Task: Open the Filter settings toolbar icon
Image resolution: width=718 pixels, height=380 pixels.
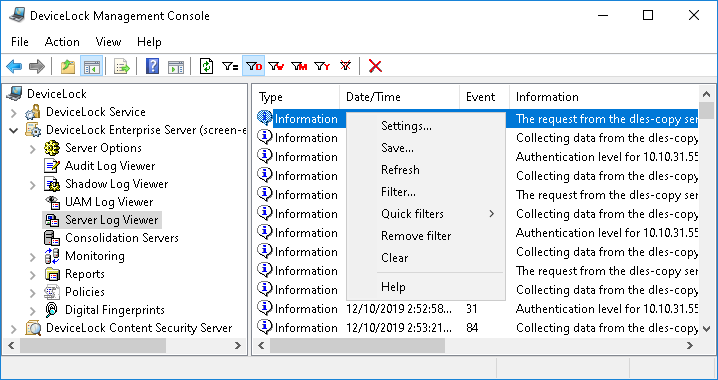Action: point(230,66)
